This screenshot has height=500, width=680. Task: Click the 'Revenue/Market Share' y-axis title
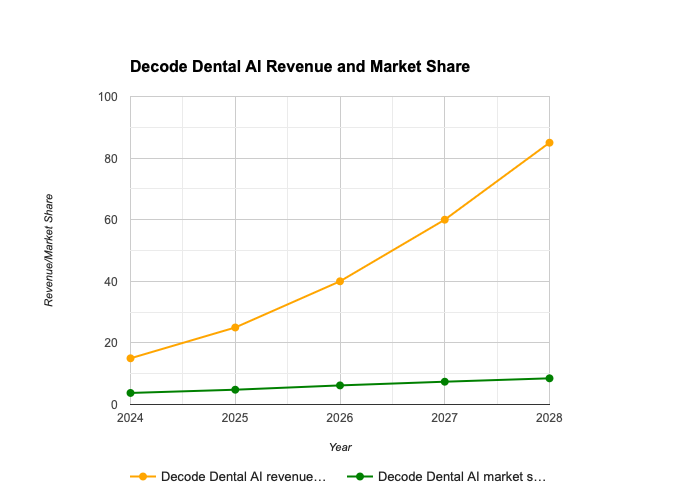[x=49, y=250]
